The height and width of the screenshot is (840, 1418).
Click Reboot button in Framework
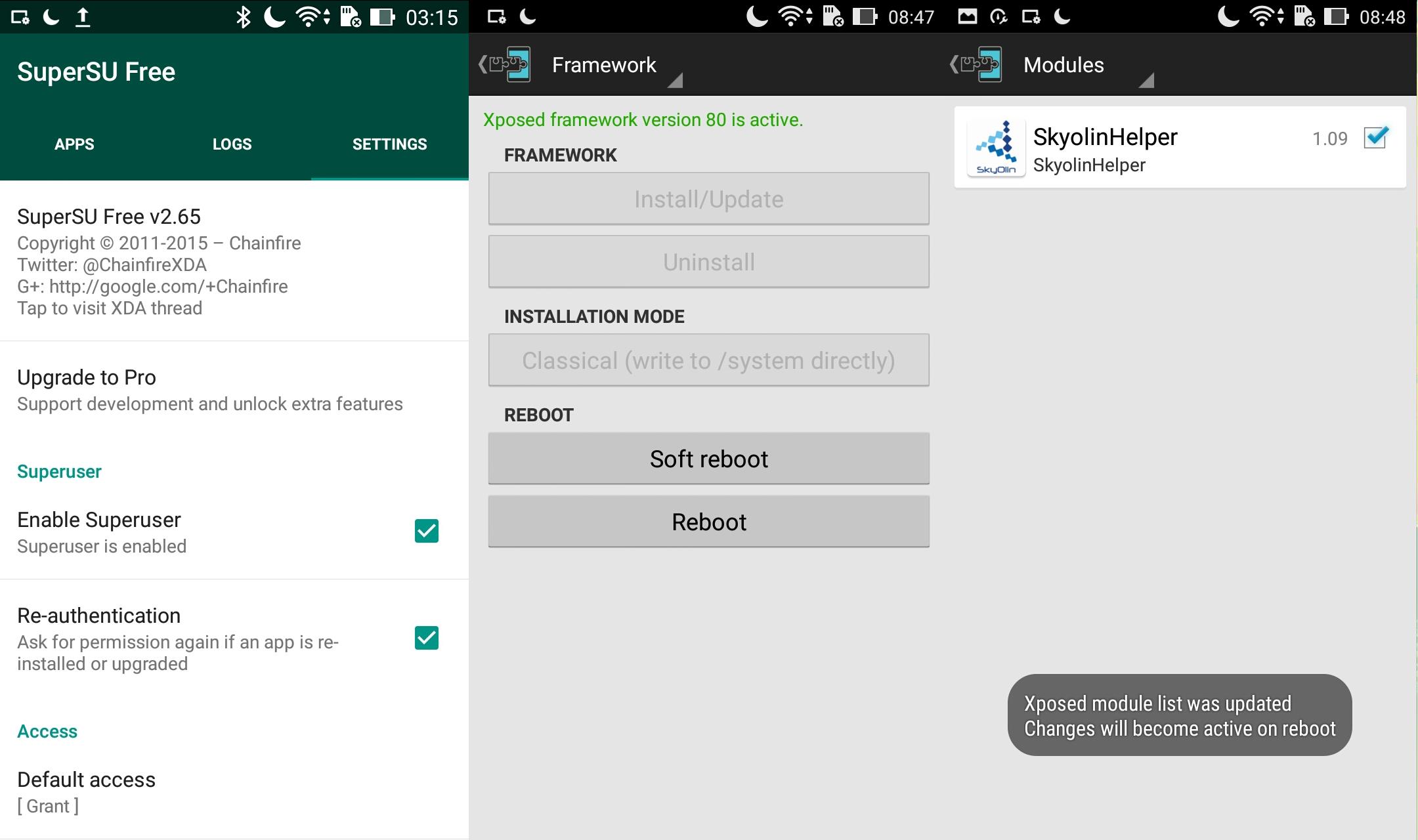pos(709,521)
